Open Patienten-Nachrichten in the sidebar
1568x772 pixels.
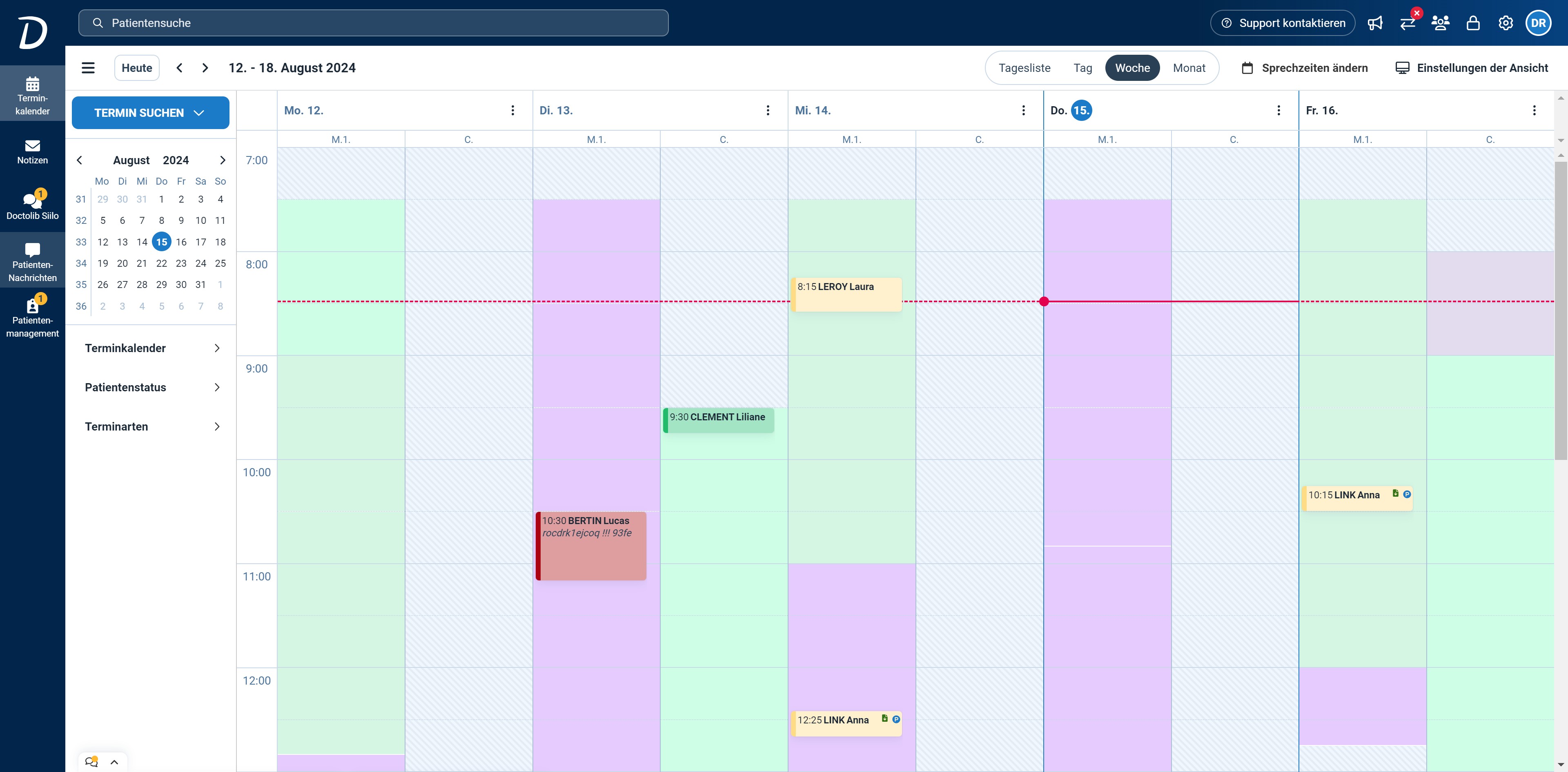[32, 262]
